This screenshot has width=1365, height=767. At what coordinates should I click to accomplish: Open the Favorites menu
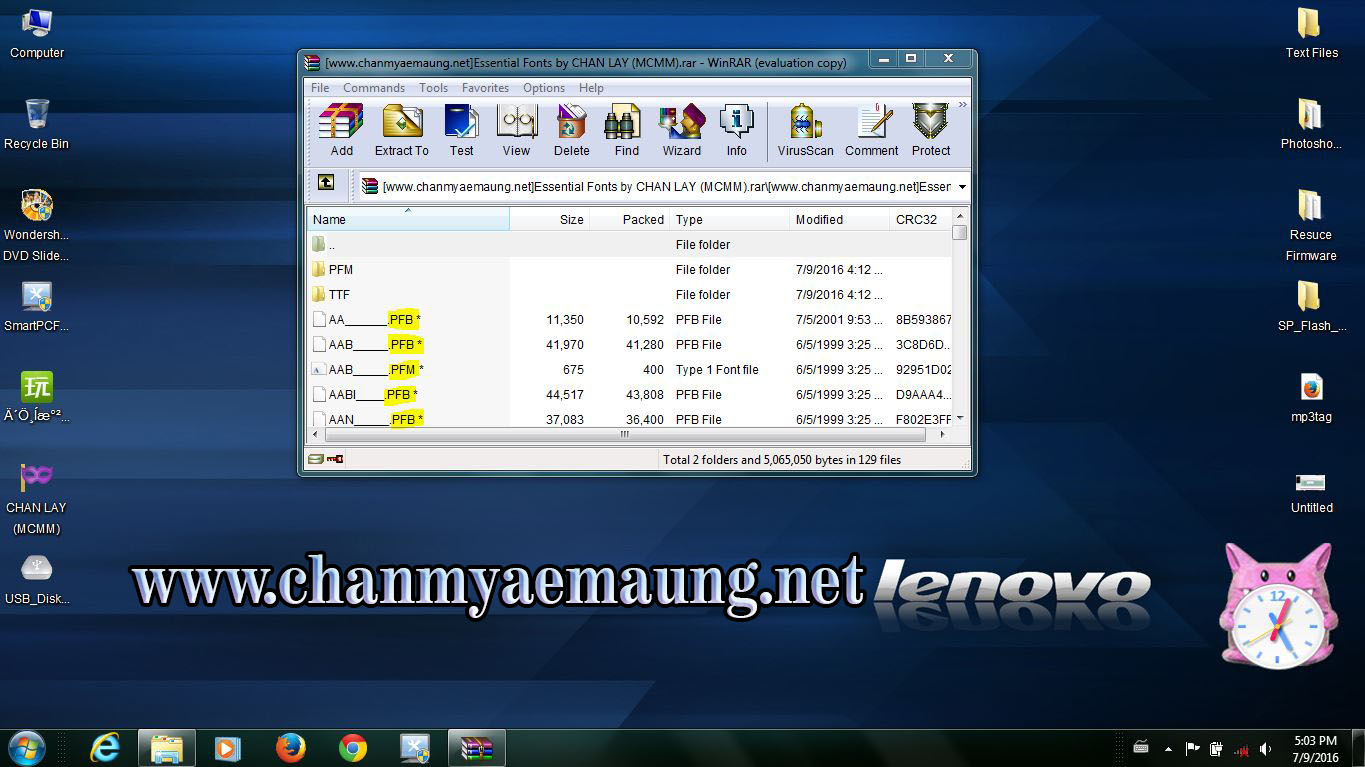485,88
